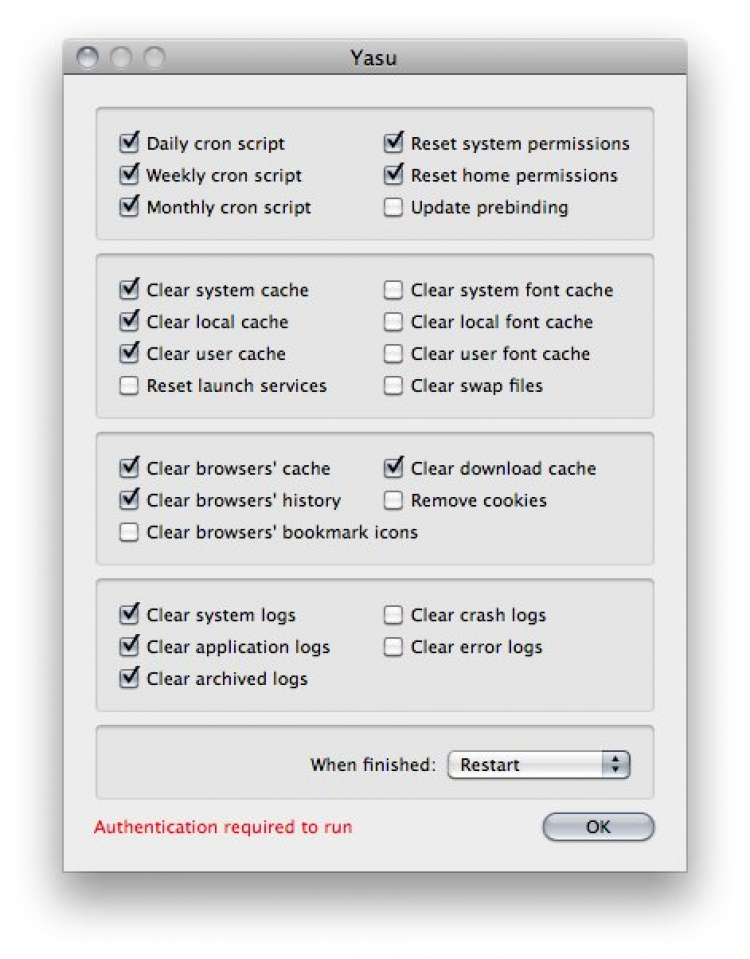
Task: Click Authentication required to run text
Action: point(223,827)
